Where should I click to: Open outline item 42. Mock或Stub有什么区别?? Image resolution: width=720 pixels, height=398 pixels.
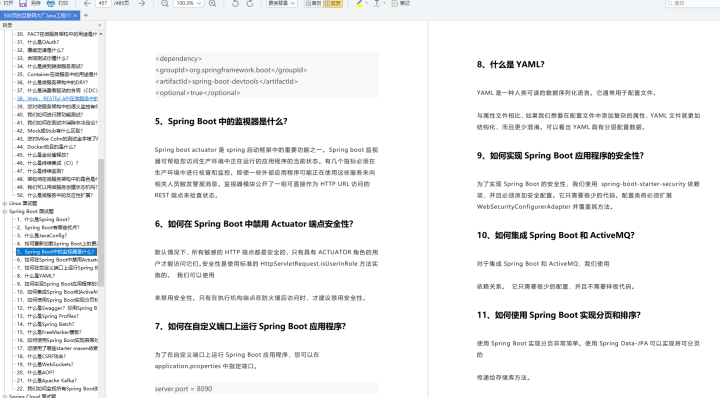tap(50, 131)
